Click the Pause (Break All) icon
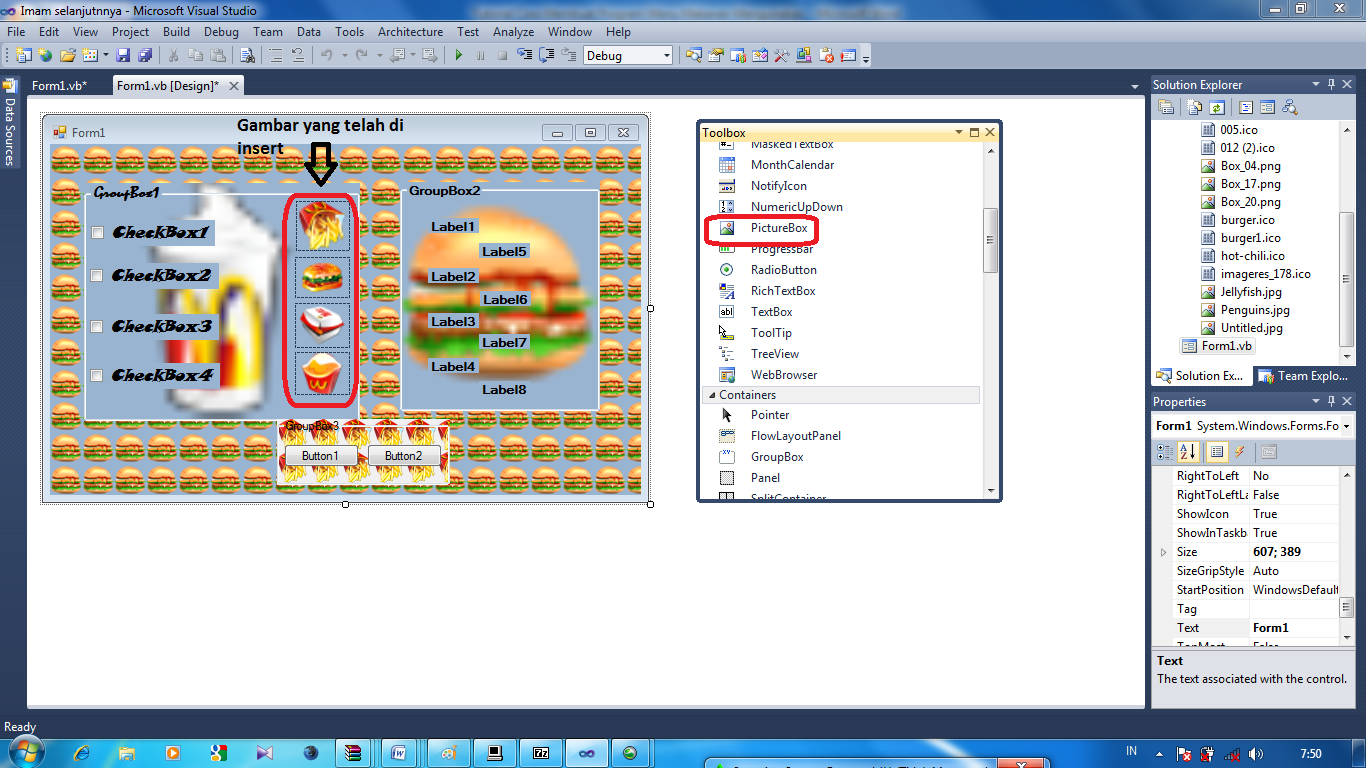Image resolution: width=1366 pixels, height=768 pixels. pyautogui.click(x=480, y=55)
